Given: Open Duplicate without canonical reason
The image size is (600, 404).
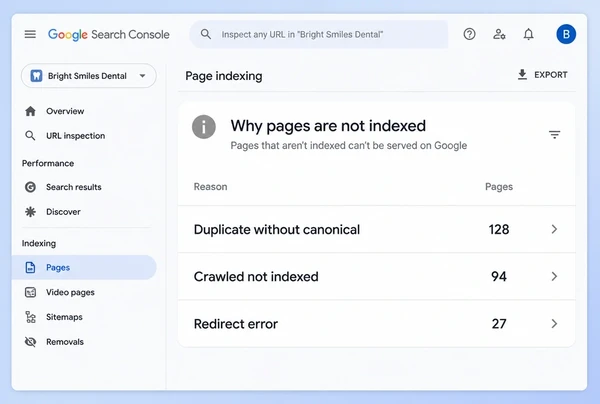Looking at the screenshot, I should point(277,230).
